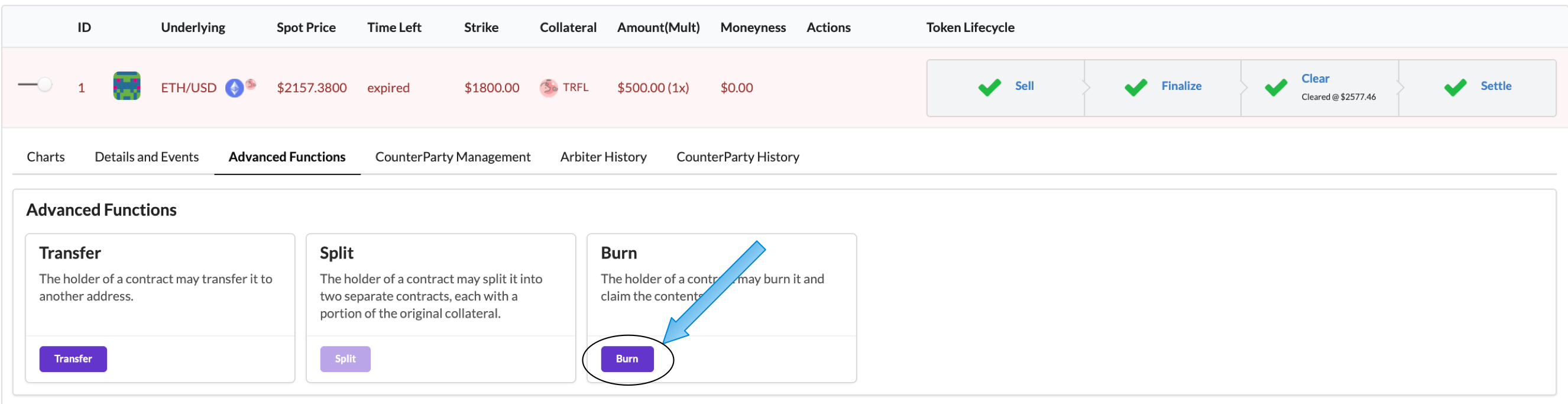Click the pixel-art token avatar icon
This screenshot has width=1568, height=404.
pos(127,86)
